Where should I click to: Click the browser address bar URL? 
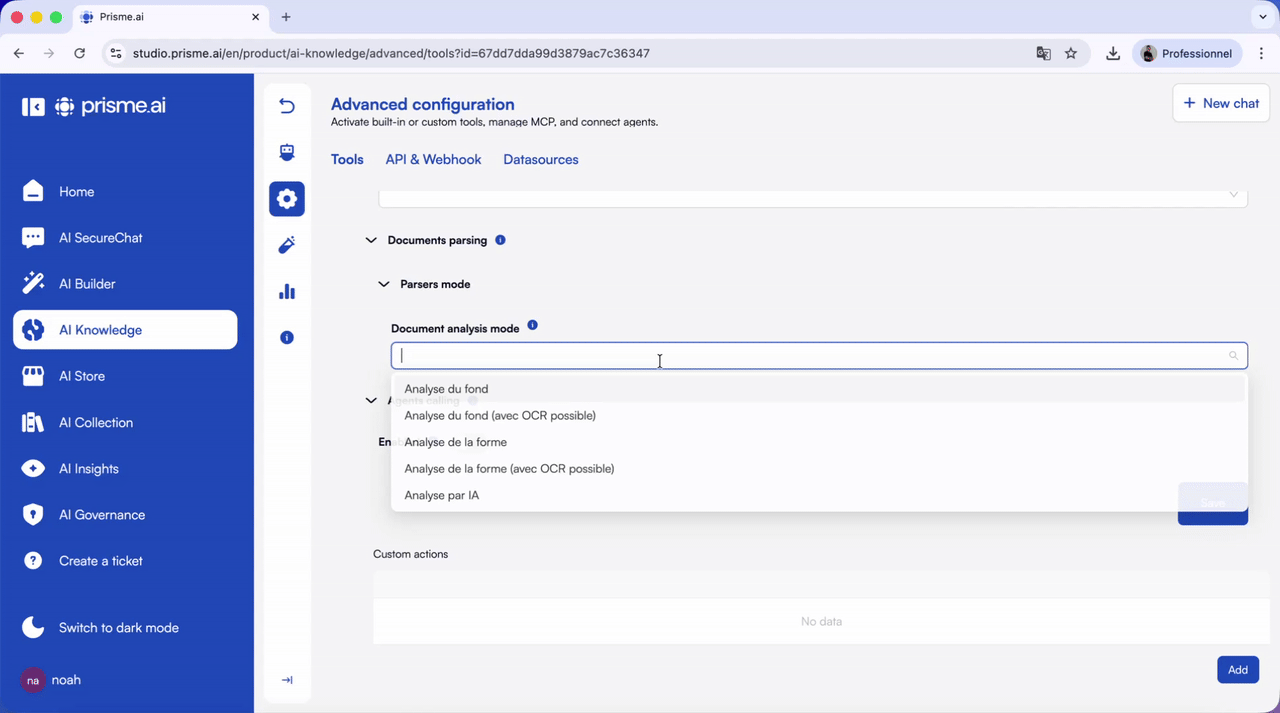tap(391, 53)
